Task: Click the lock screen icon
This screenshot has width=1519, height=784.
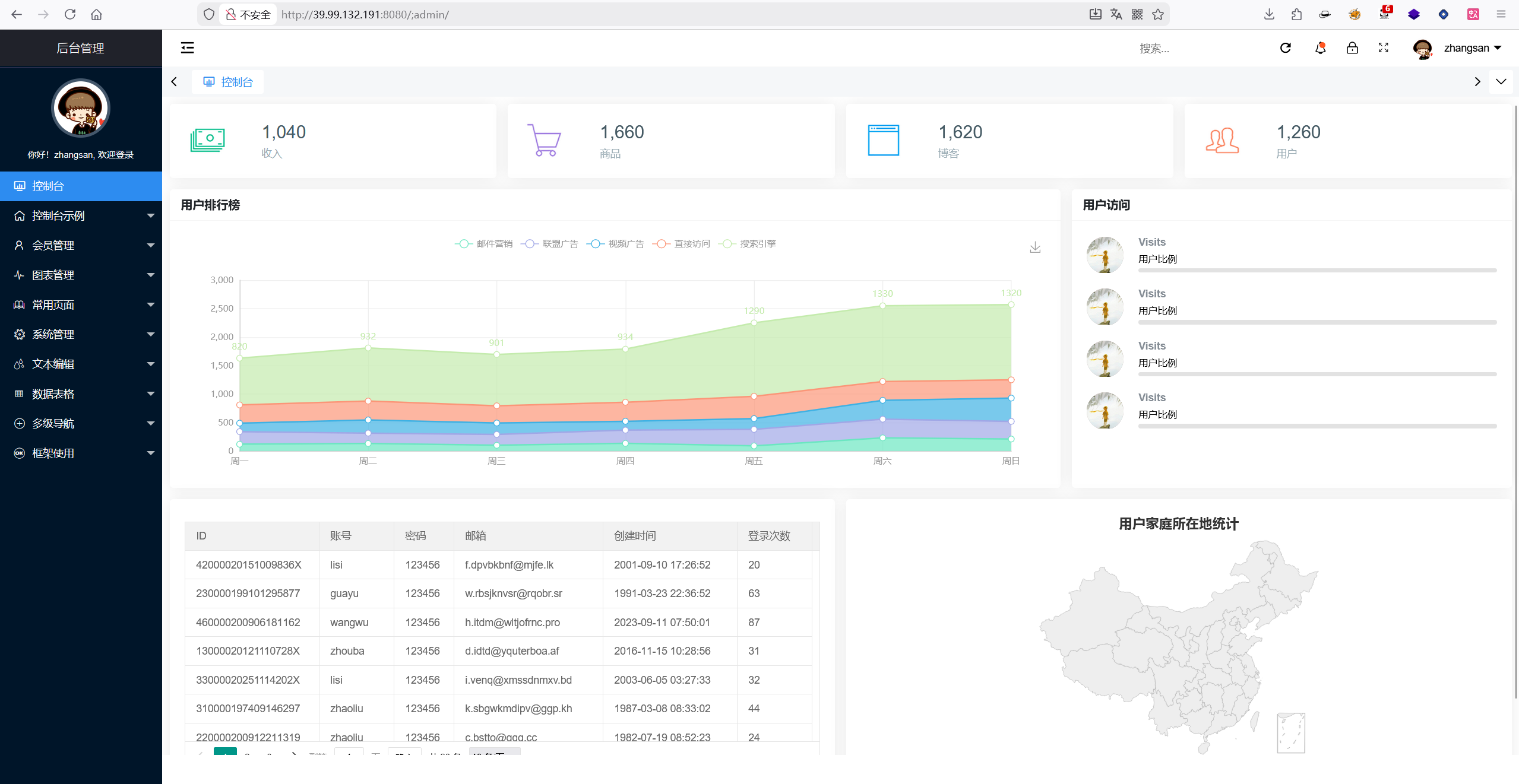Action: [1352, 48]
